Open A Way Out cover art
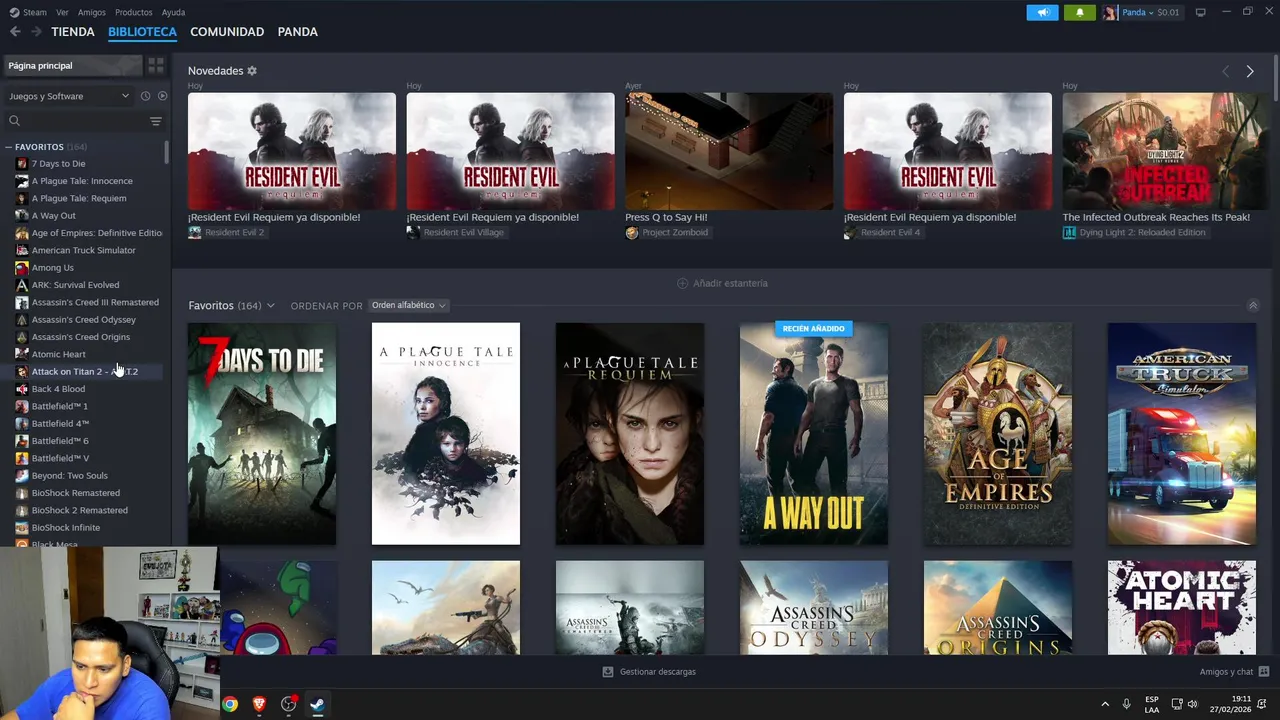 click(814, 434)
